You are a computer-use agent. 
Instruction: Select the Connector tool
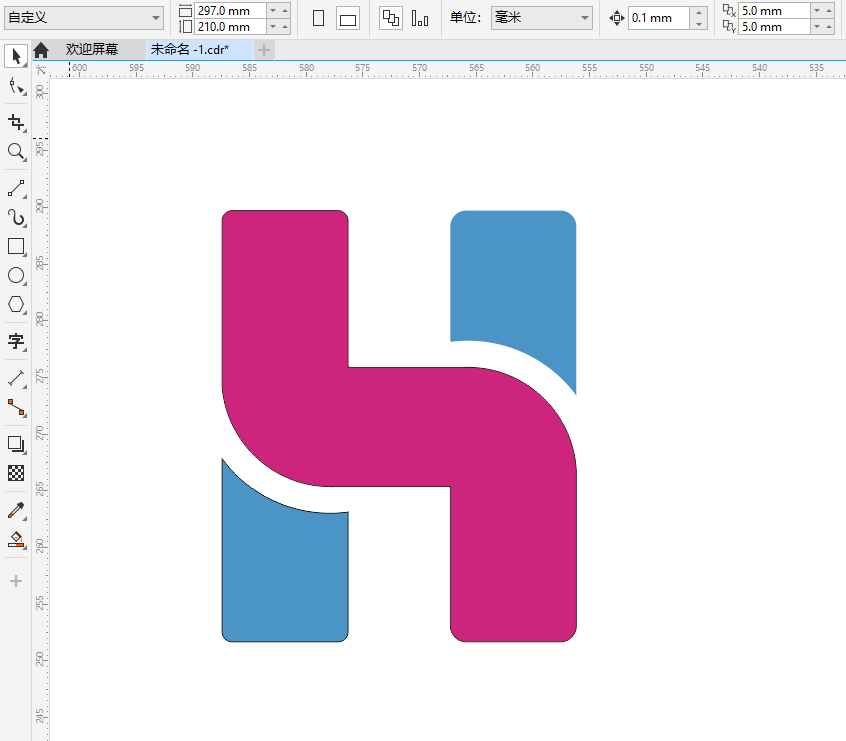(x=16, y=407)
